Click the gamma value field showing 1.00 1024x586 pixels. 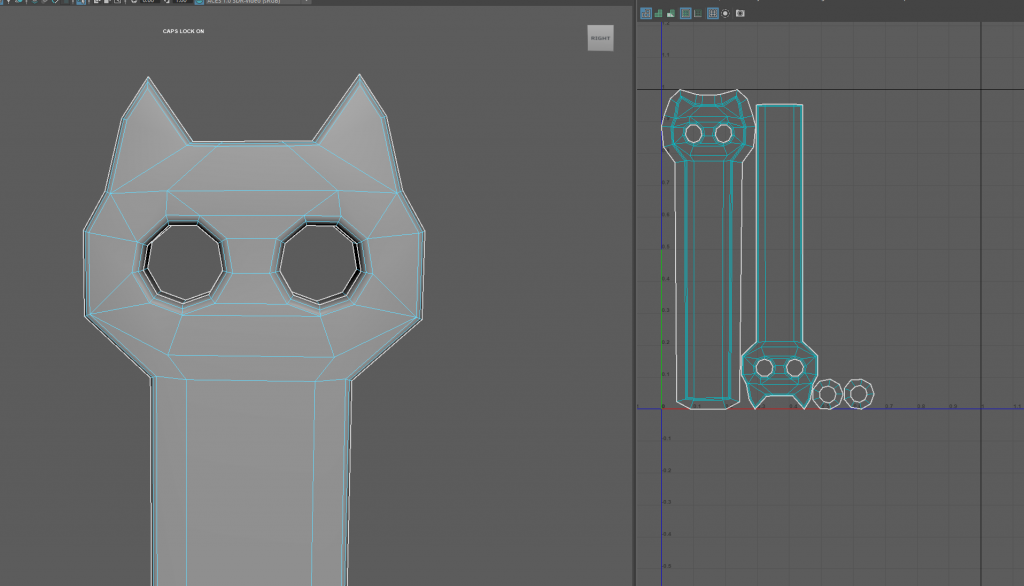point(181,2)
